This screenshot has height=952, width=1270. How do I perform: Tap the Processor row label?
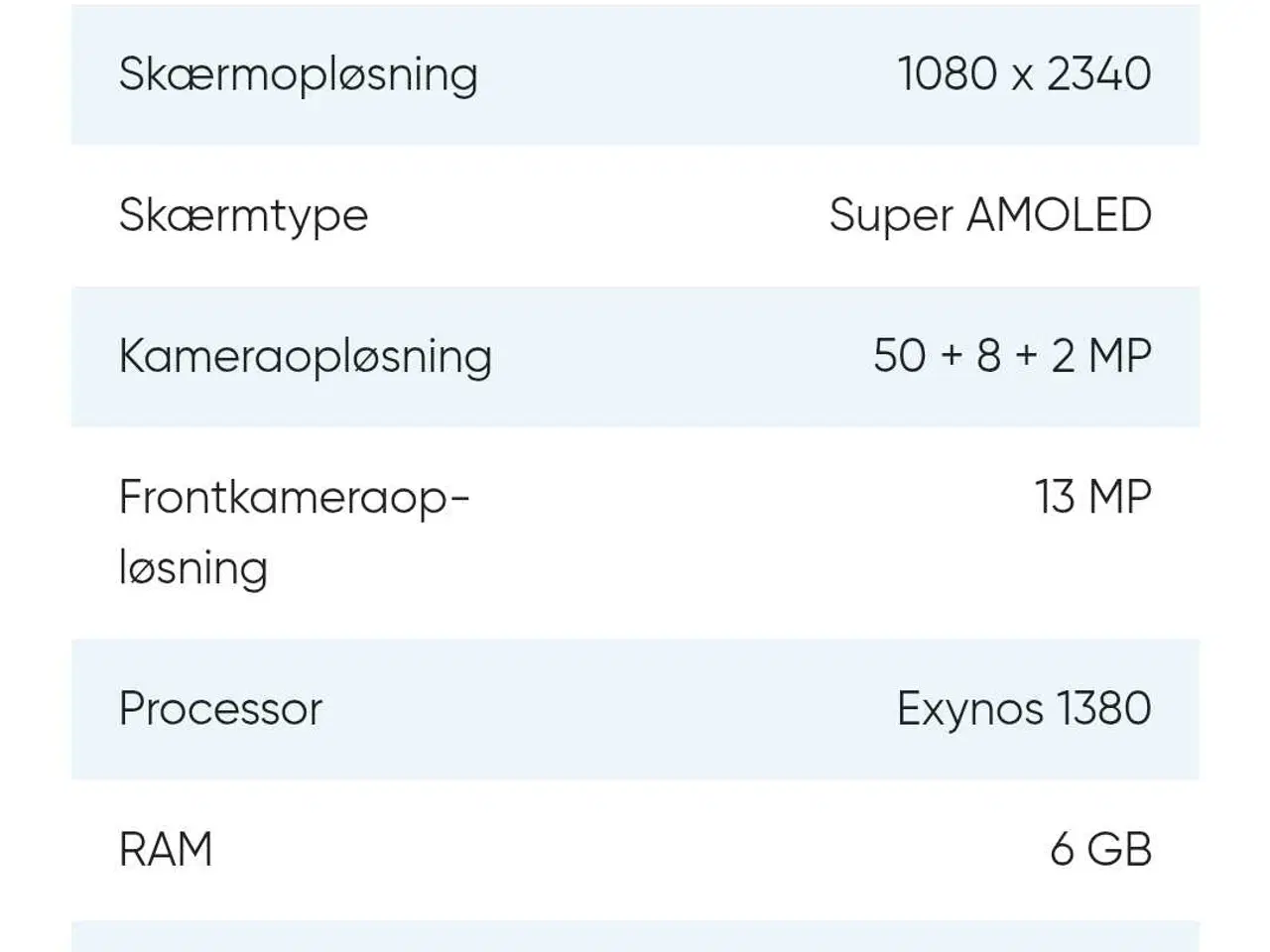coord(220,709)
